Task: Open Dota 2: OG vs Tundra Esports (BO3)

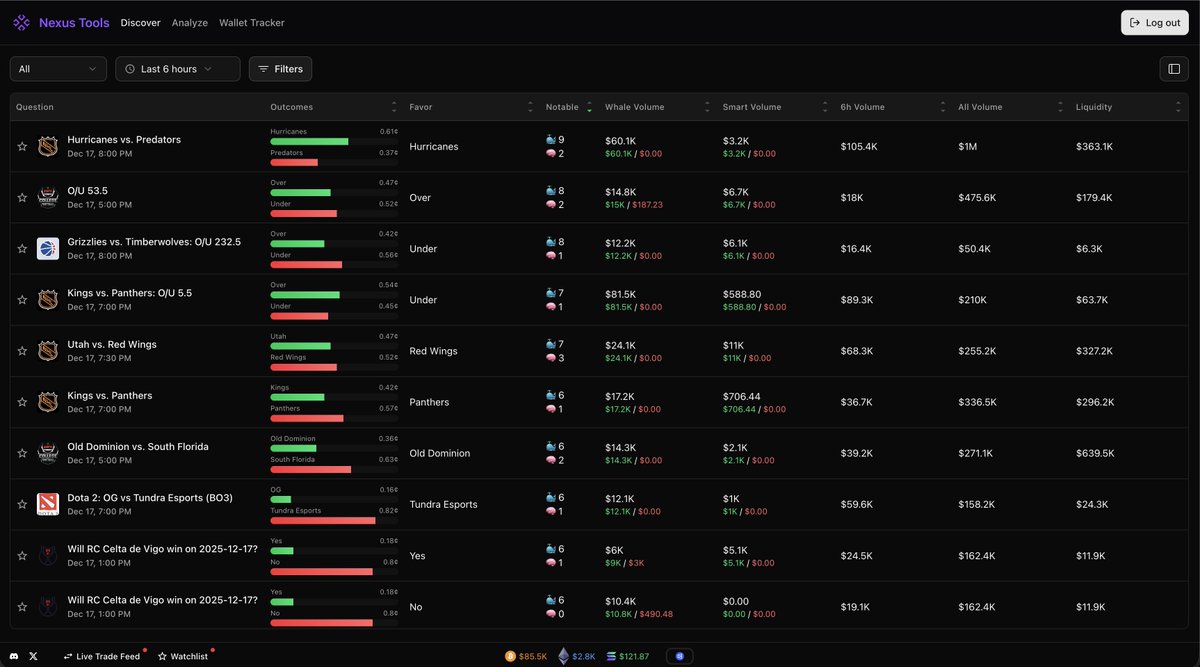Action: tap(150, 498)
